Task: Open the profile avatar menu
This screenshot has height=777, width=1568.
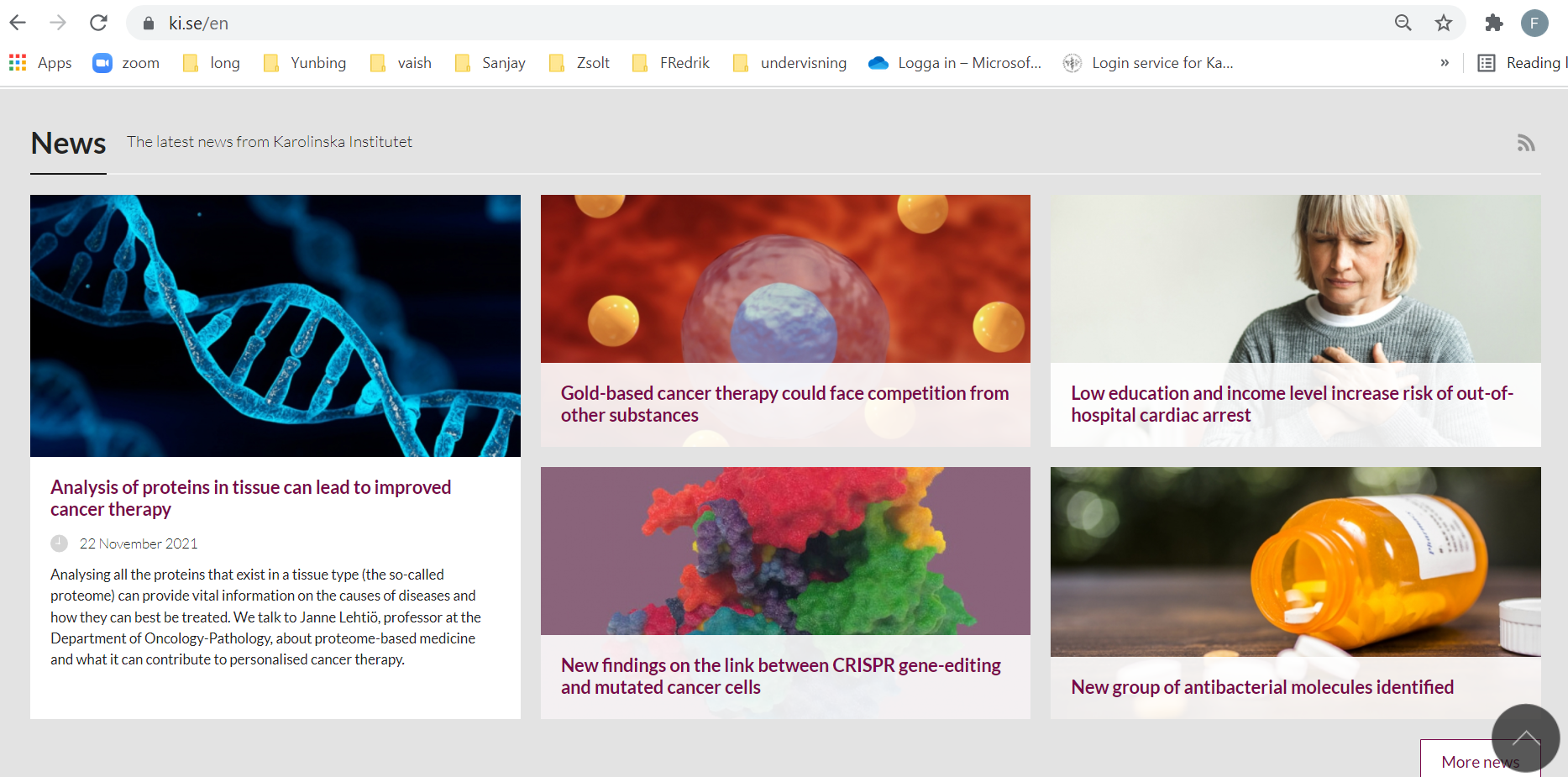Action: tap(1534, 23)
